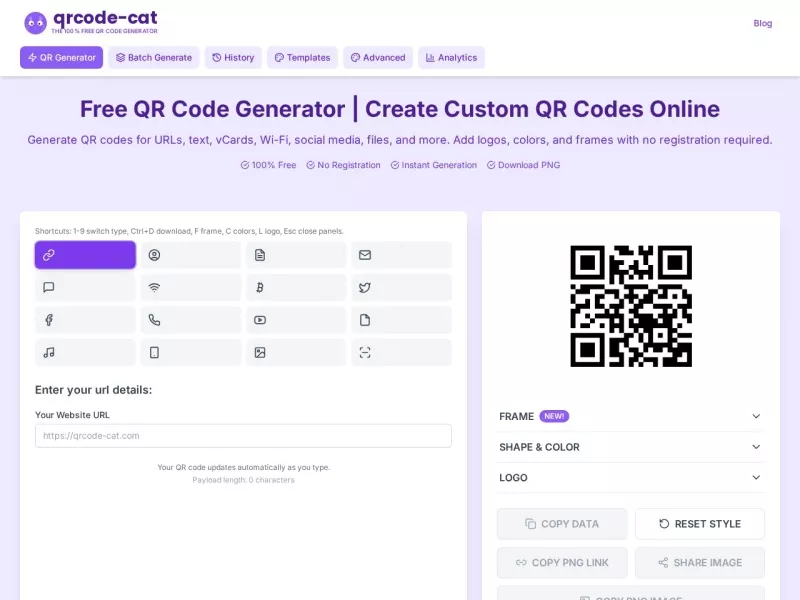Go to the Templates tab
Screen dimensions: 800x600
302,58
